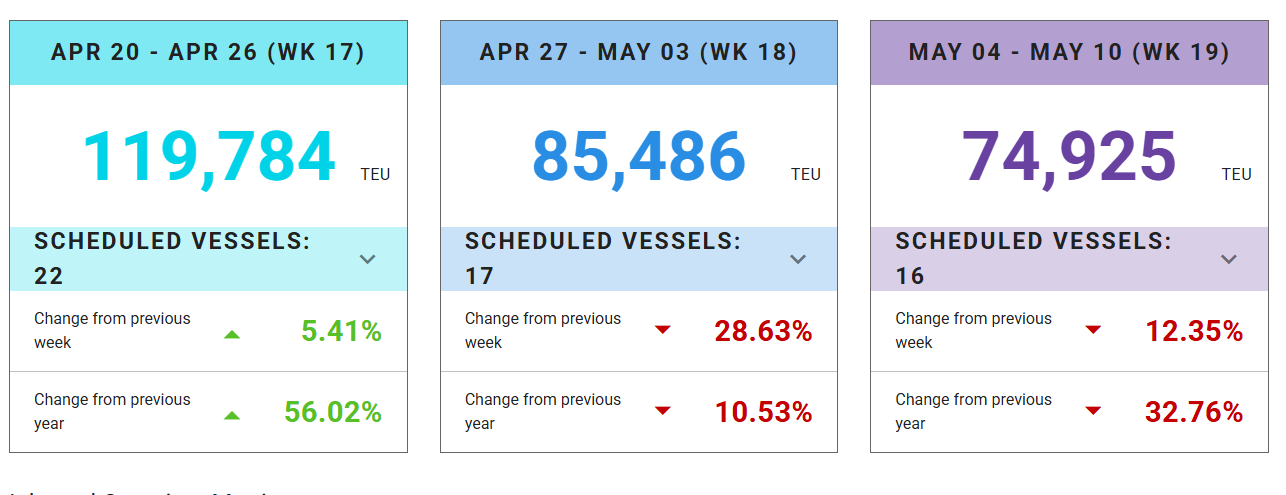Image resolution: width=1286 pixels, height=495 pixels.
Task: Click the 56.02% yearly change value
Action: [333, 412]
